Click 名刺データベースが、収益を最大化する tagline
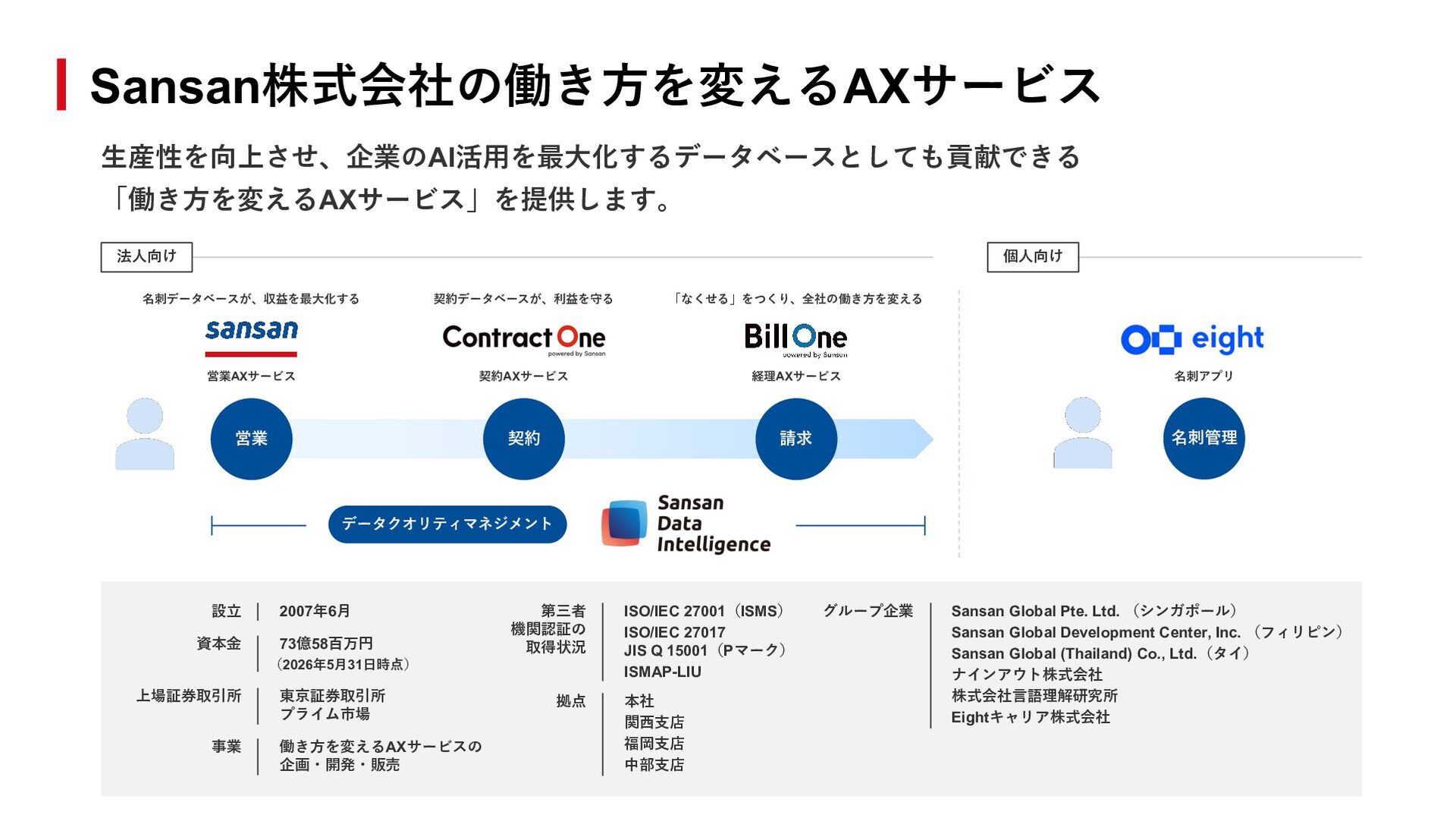Viewport: 1456px width, 821px height. [251, 299]
